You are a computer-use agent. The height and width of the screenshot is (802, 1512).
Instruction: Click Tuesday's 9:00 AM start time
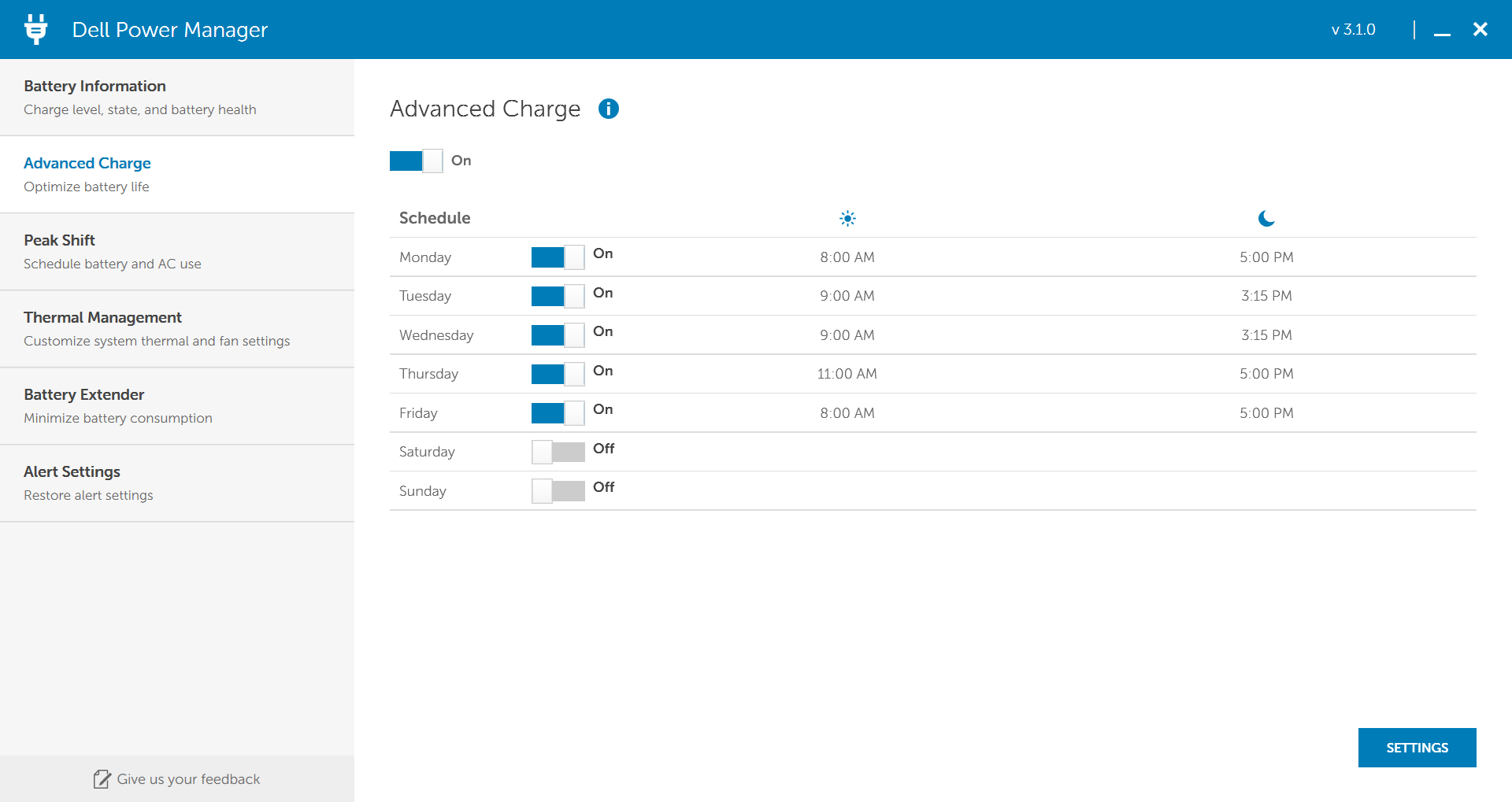pyautogui.click(x=847, y=296)
